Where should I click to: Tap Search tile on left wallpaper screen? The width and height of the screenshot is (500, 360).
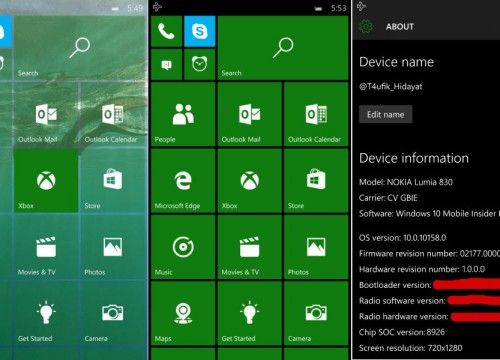(x=80, y=48)
